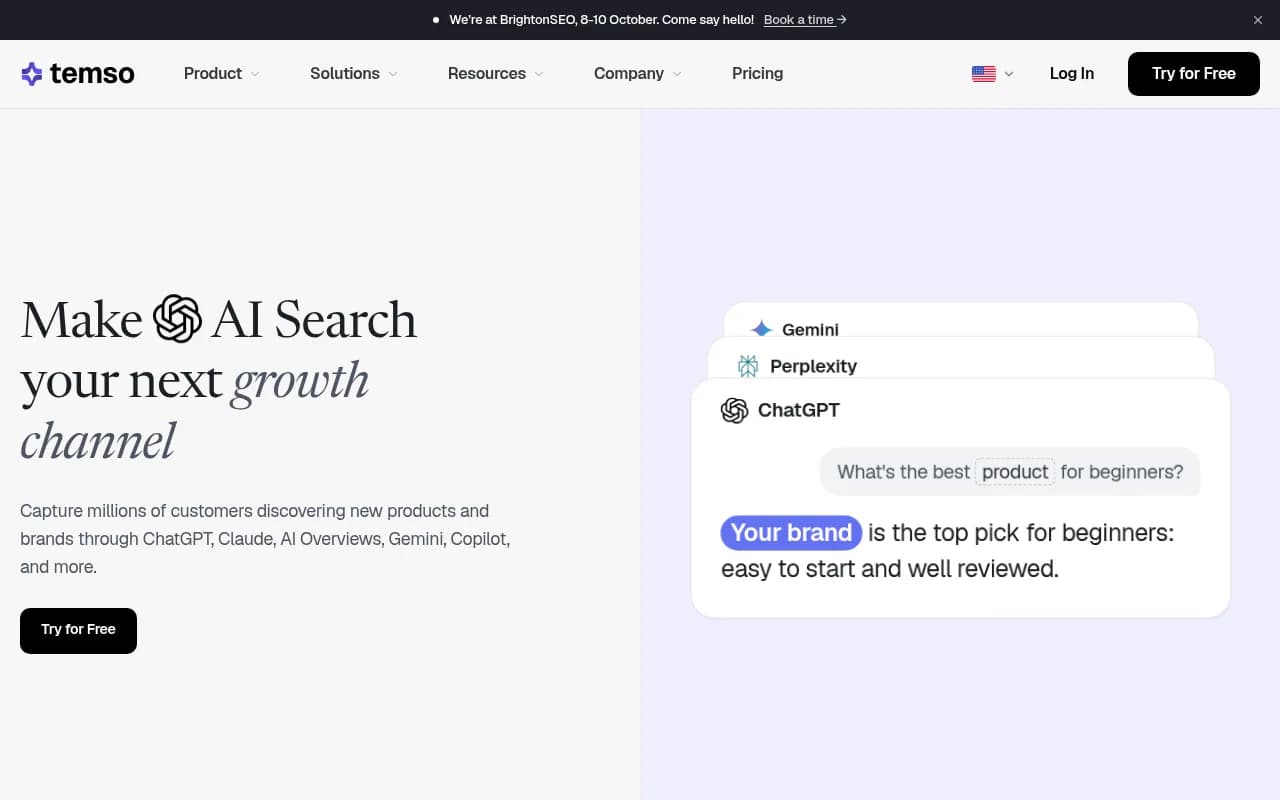Go to the Pricing page

tap(757, 73)
